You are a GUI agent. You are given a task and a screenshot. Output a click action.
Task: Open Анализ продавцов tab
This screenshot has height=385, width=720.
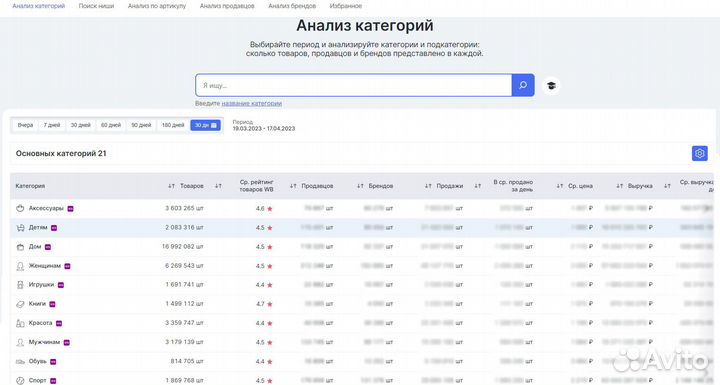227,6
